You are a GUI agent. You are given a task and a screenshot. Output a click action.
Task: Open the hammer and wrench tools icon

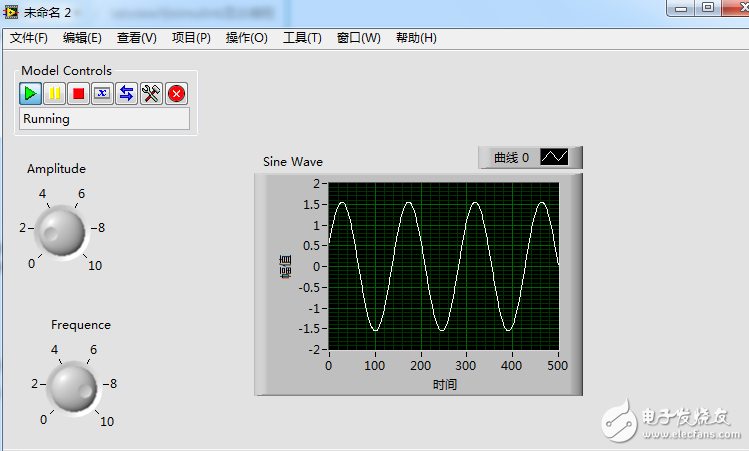[151, 93]
